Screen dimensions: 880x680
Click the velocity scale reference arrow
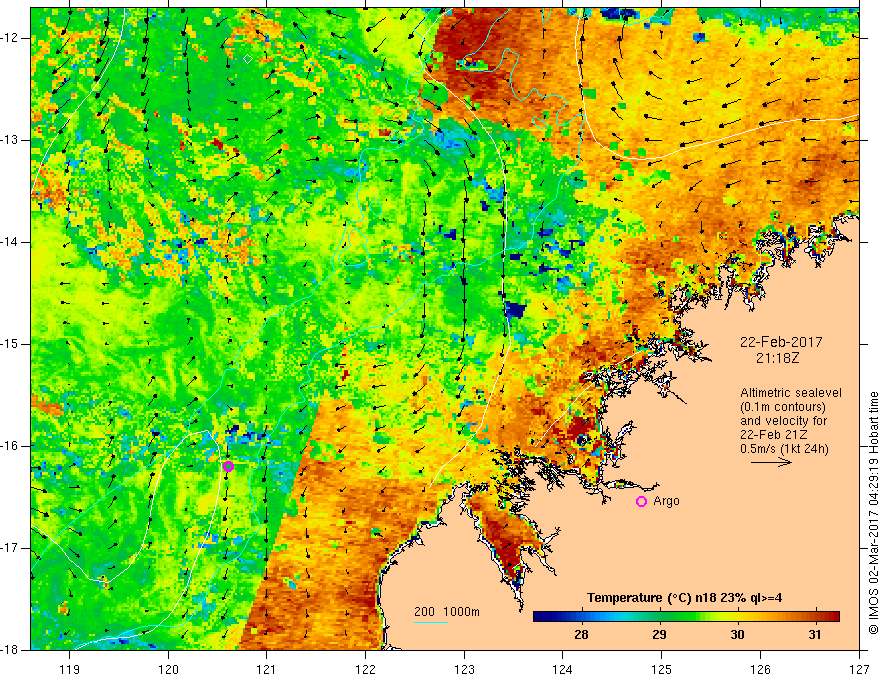pos(771,462)
